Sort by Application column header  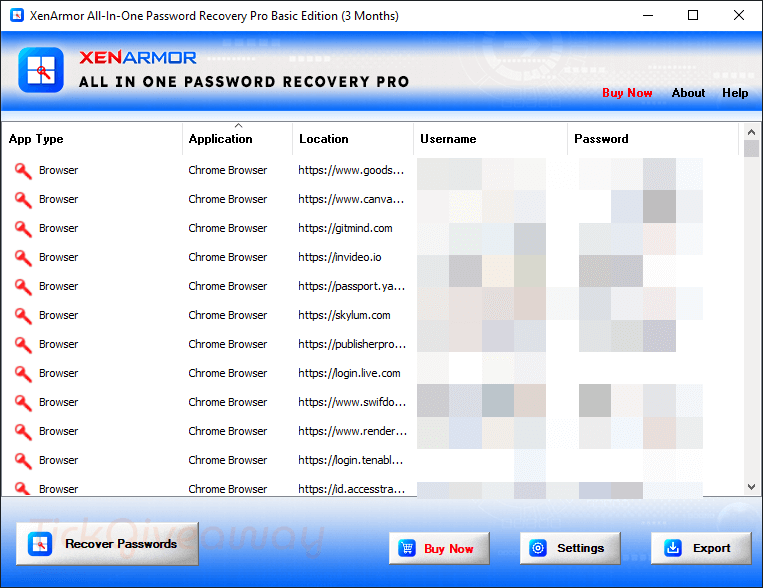(237, 139)
